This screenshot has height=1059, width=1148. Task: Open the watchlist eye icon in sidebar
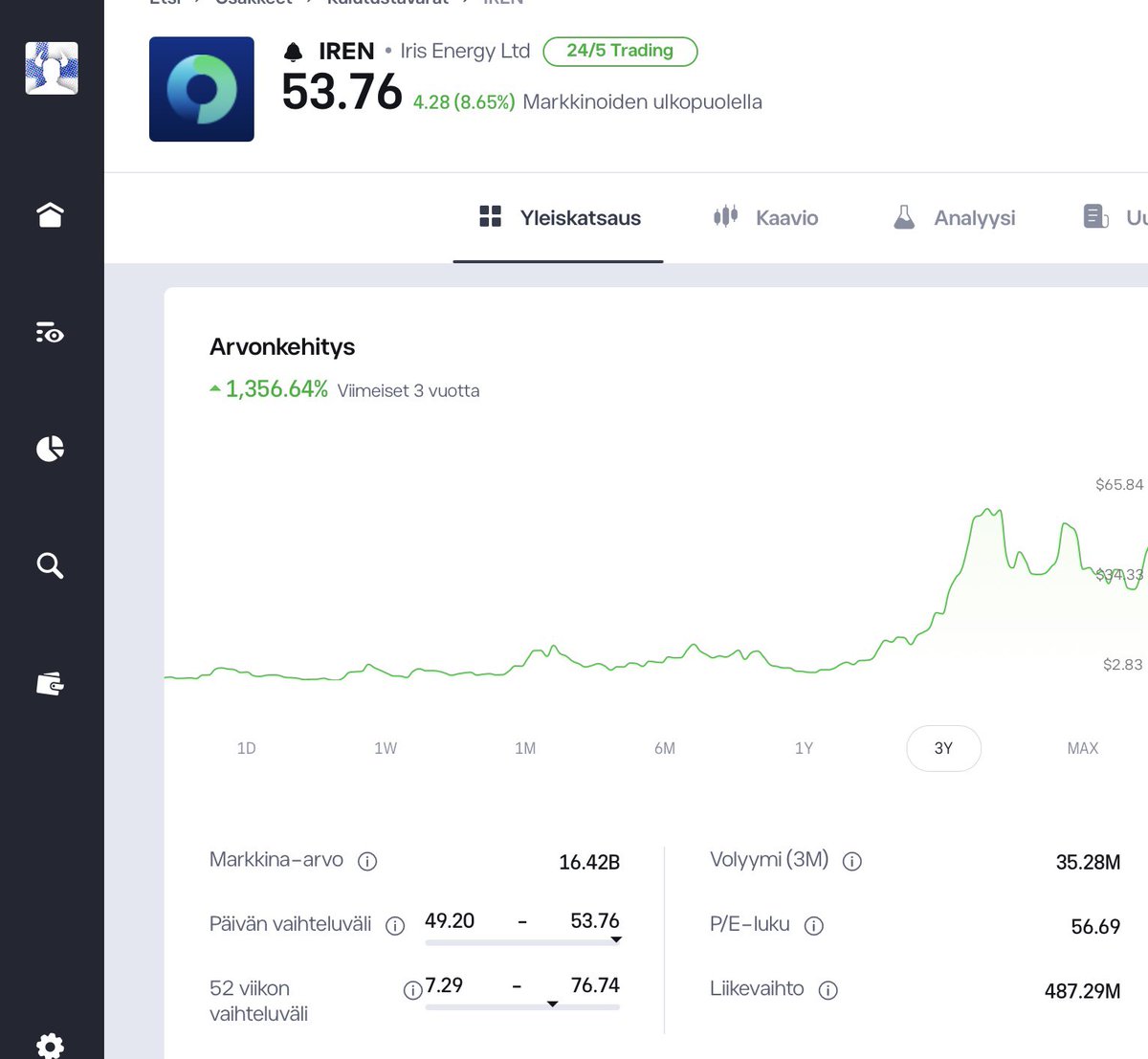[50, 333]
